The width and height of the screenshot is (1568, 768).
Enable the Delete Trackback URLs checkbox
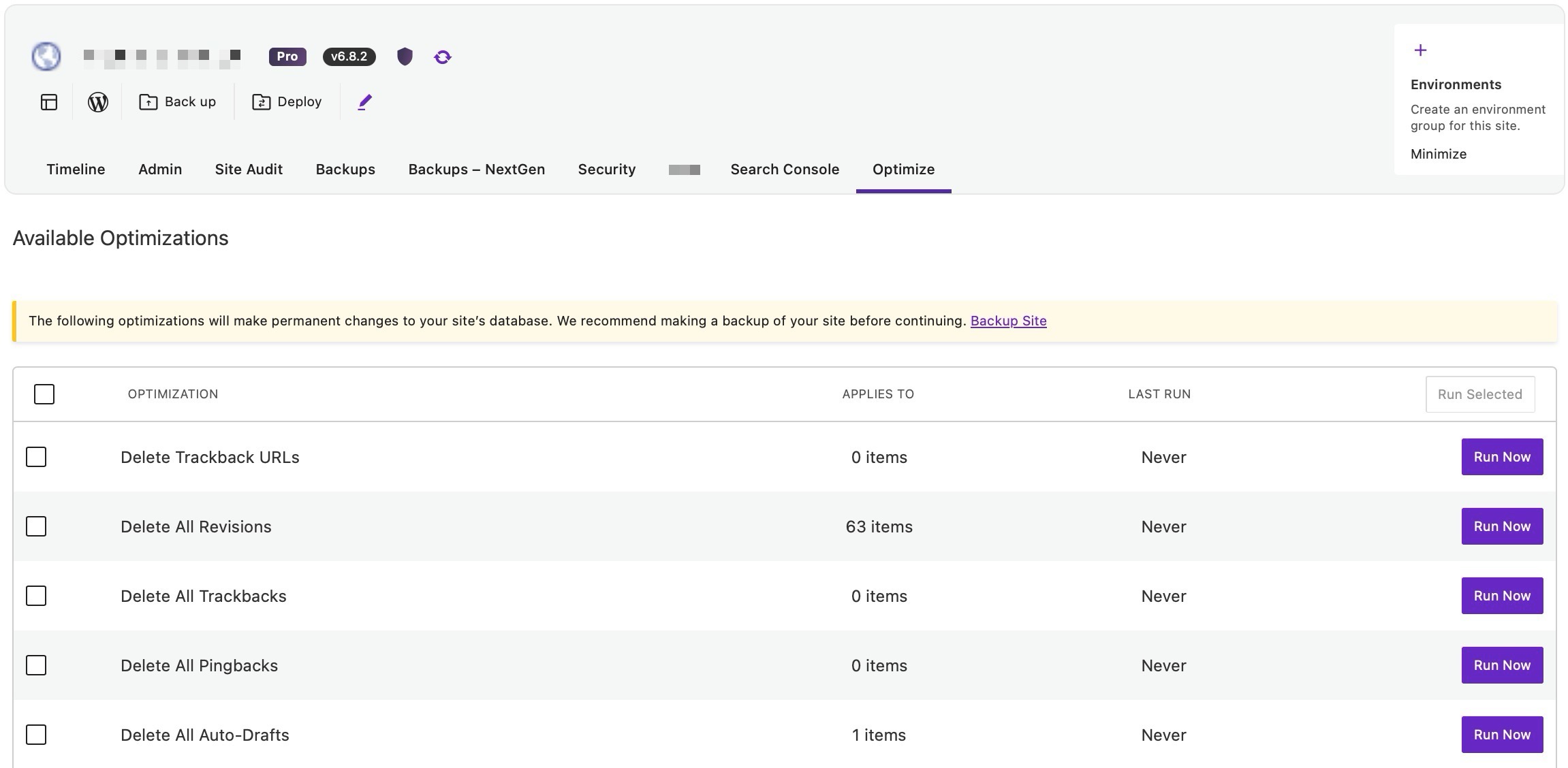click(36, 457)
